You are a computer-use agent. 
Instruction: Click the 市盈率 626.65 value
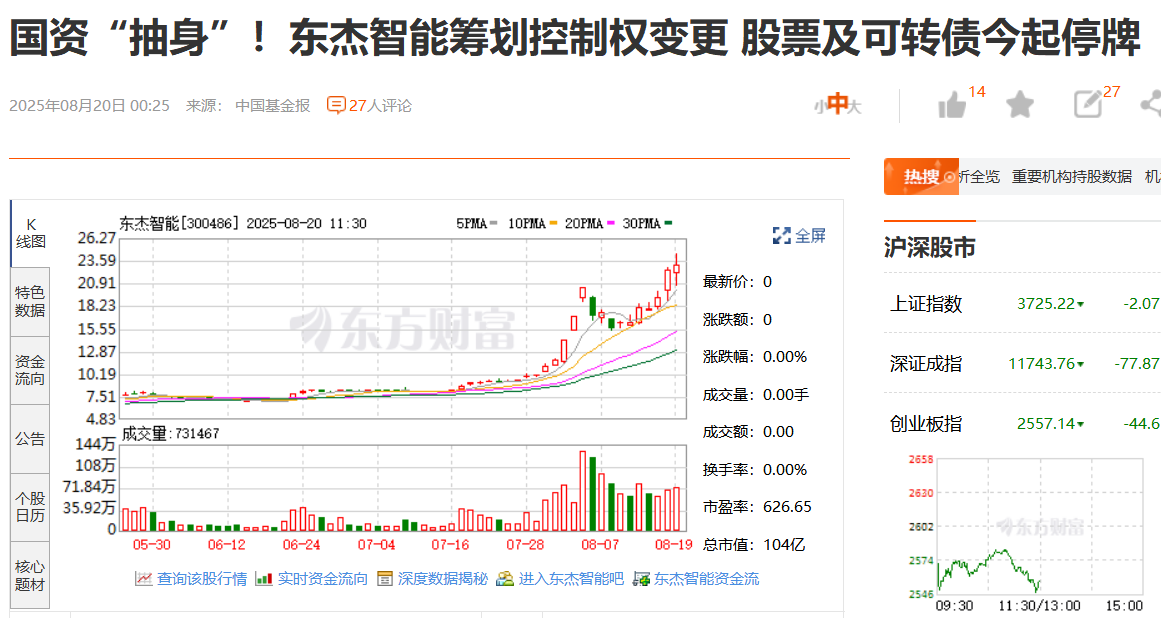point(787,507)
